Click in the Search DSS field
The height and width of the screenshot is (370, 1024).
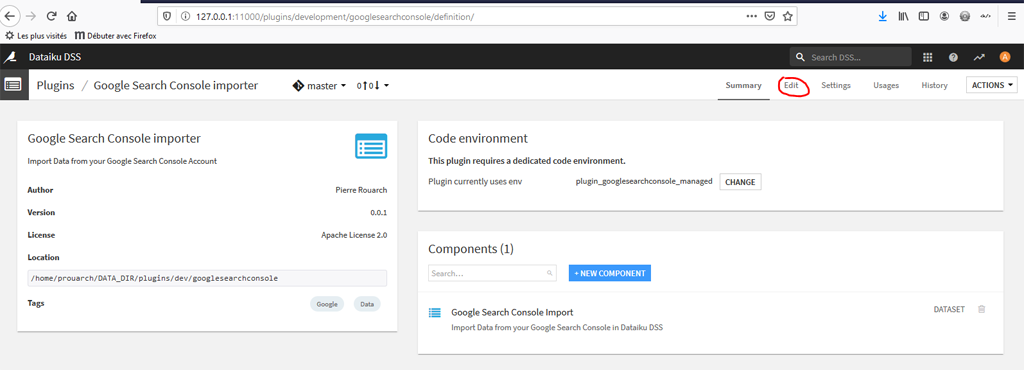point(851,57)
